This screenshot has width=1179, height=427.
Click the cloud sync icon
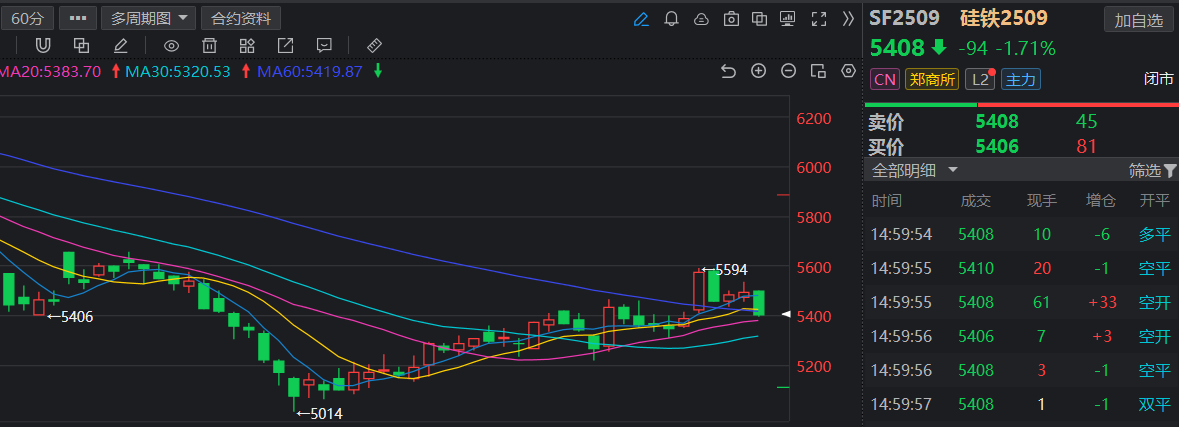click(701, 19)
